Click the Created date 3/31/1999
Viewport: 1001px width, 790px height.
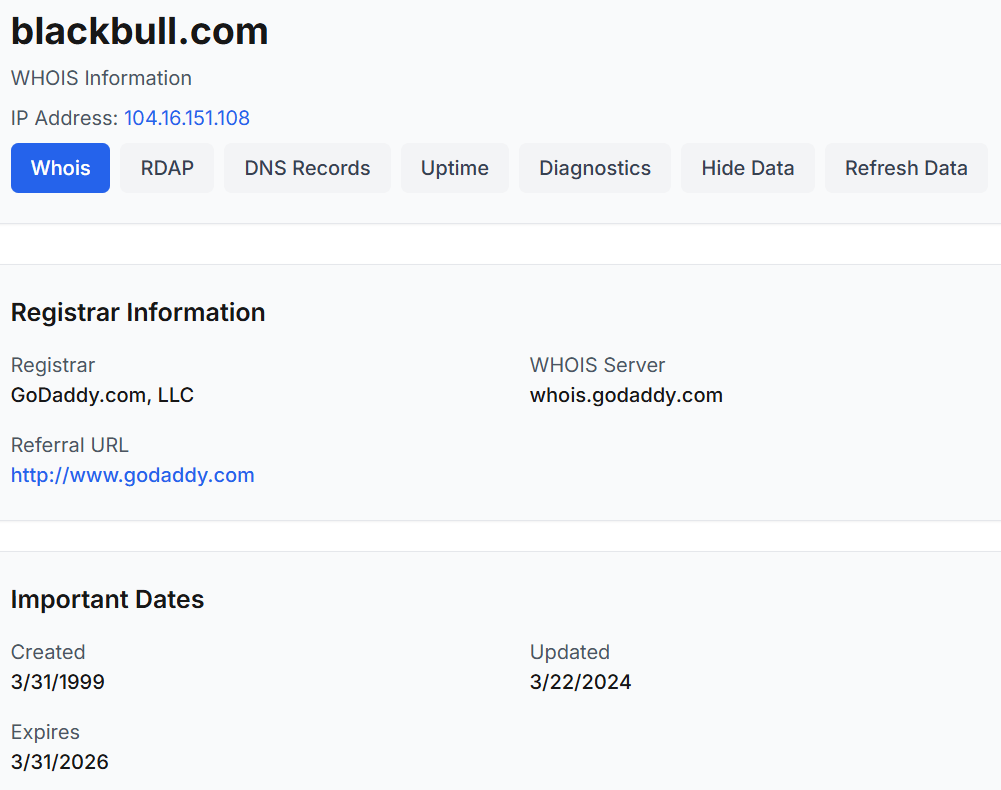57,682
